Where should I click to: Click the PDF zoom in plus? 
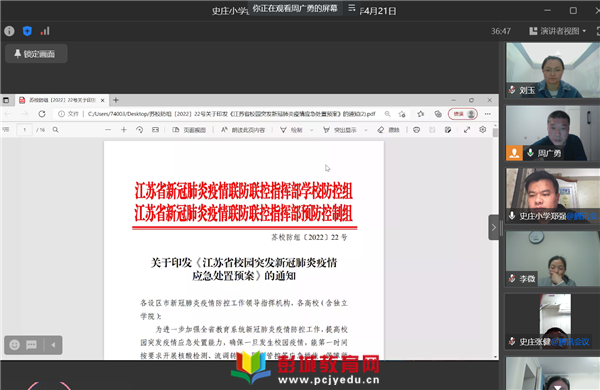tap(124, 130)
